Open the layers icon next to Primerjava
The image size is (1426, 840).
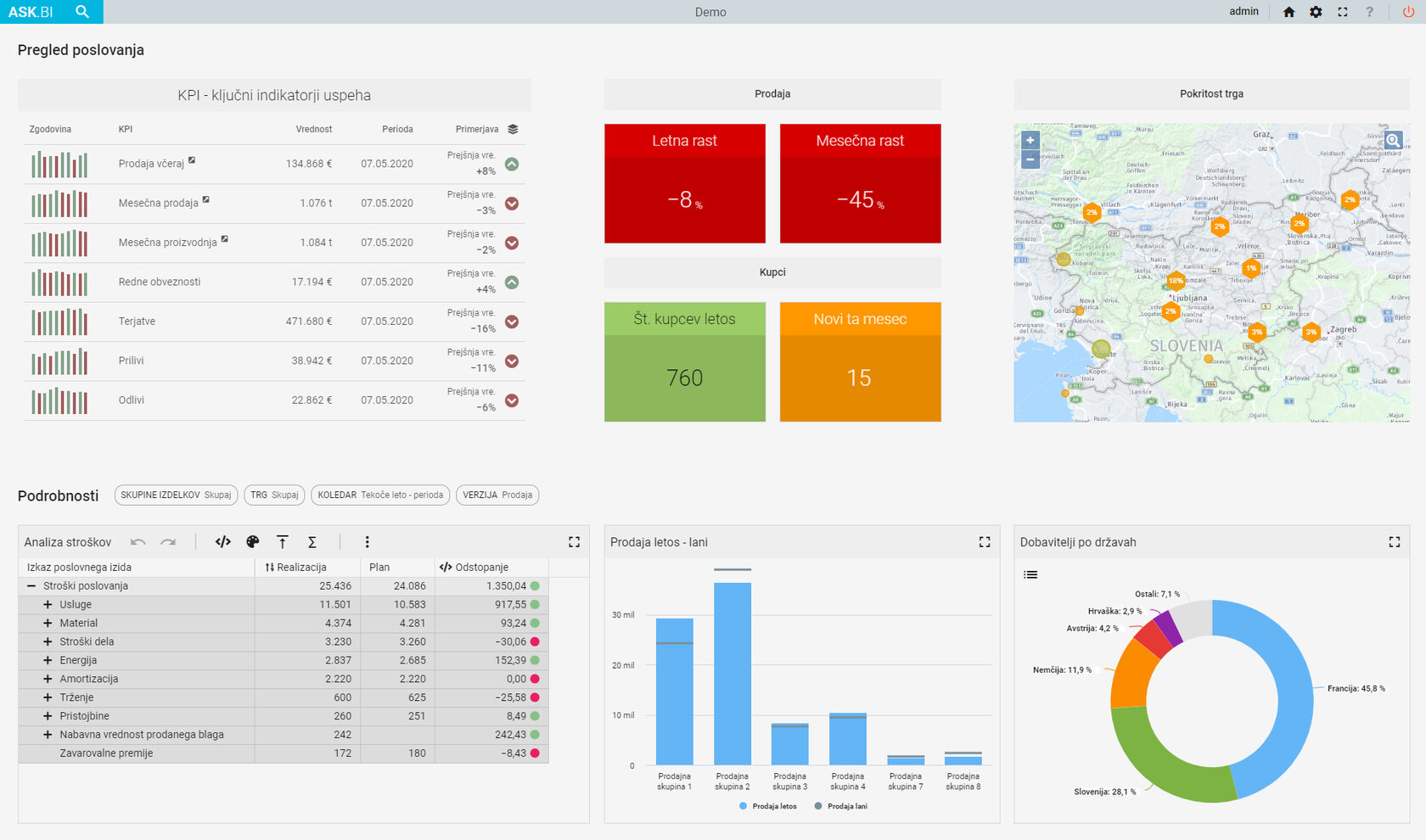click(513, 129)
